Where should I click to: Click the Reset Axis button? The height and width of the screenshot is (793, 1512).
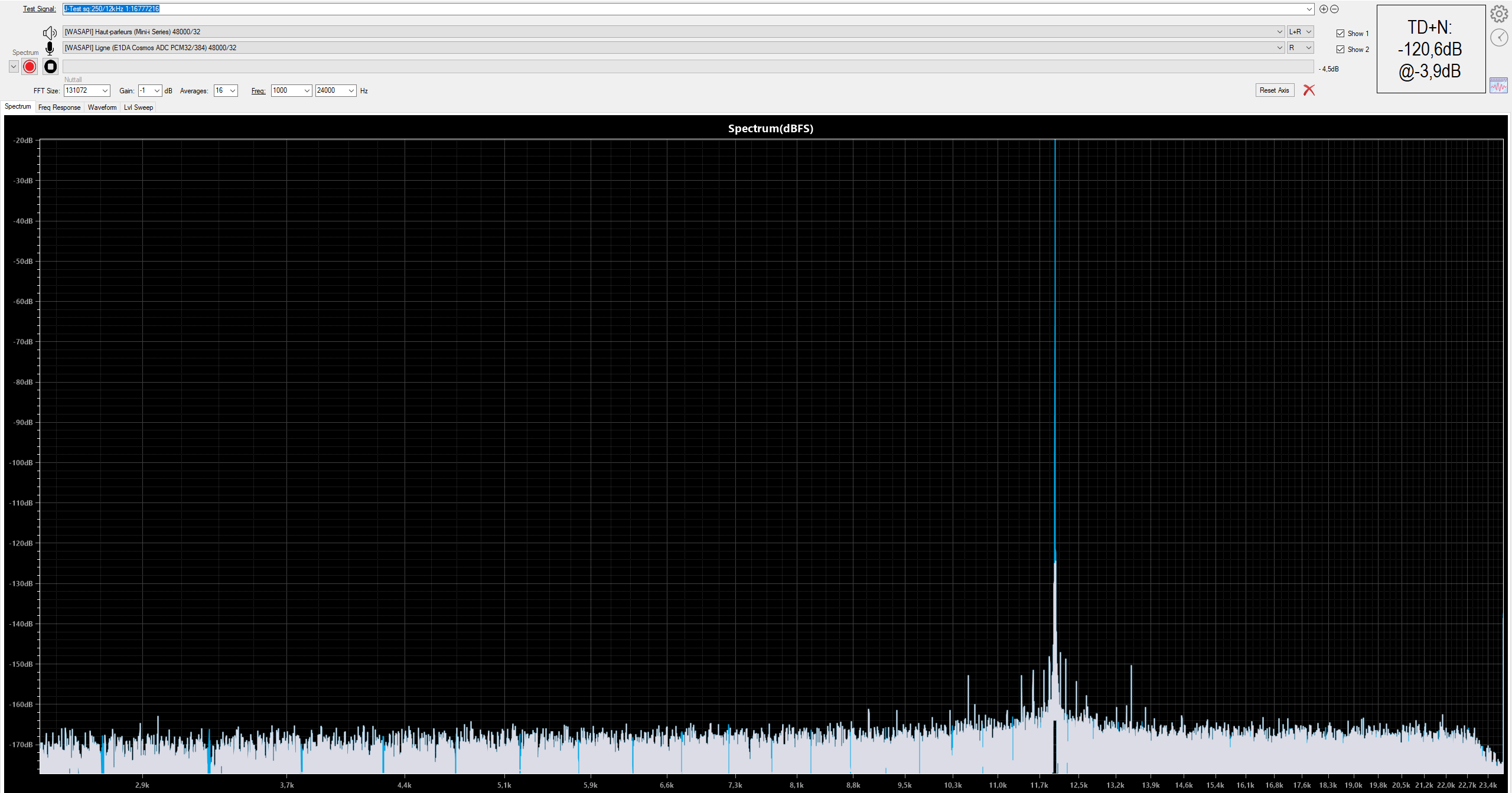pyautogui.click(x=1275, y=90)
